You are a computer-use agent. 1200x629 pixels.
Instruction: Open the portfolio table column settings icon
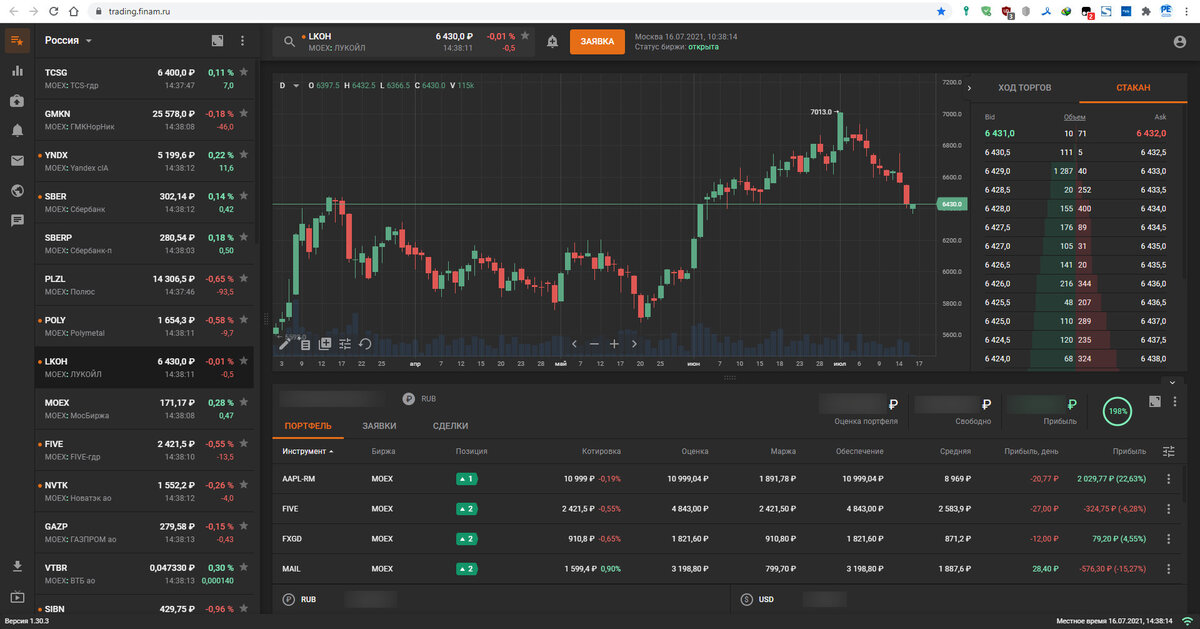point(1169,451)
